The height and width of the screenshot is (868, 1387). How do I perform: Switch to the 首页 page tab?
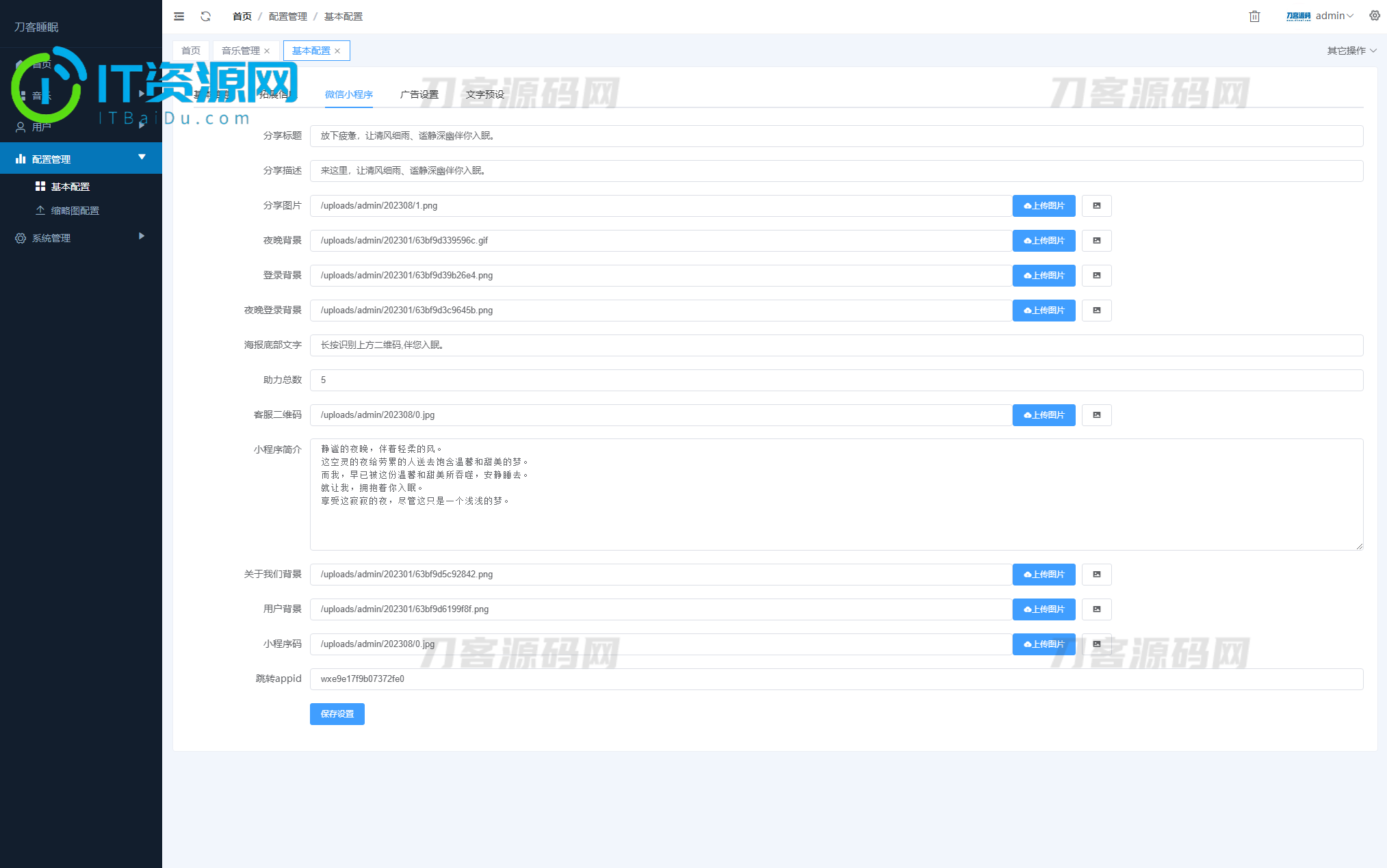click(191, 51)
